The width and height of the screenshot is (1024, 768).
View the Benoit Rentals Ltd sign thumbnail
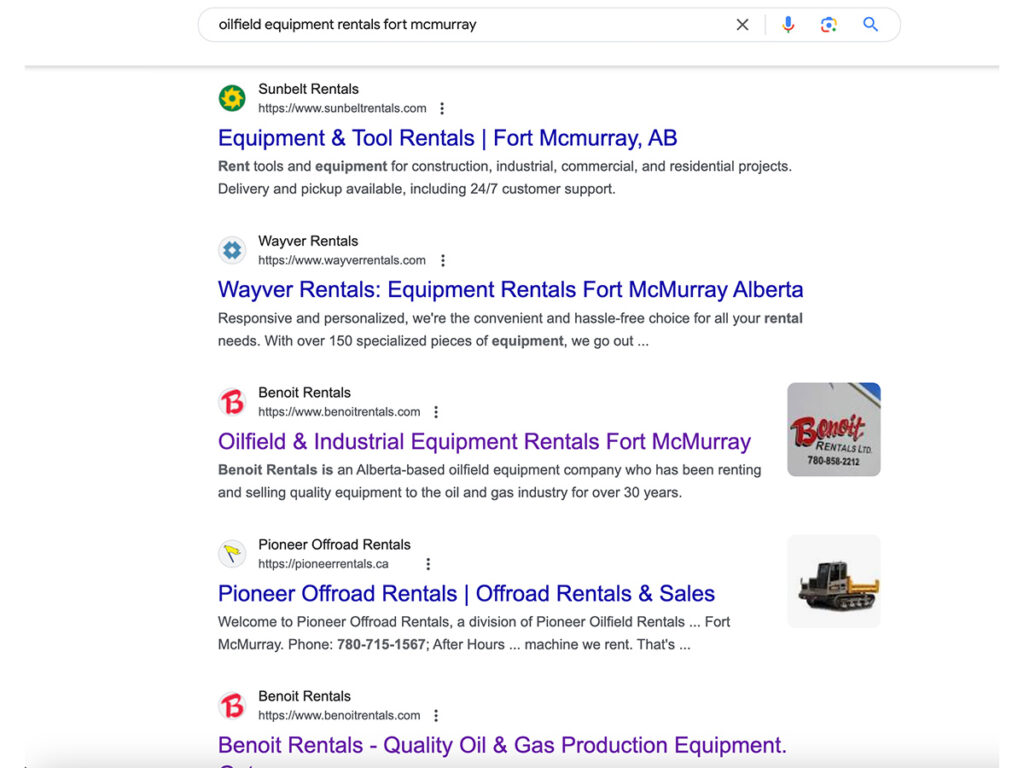833,429
